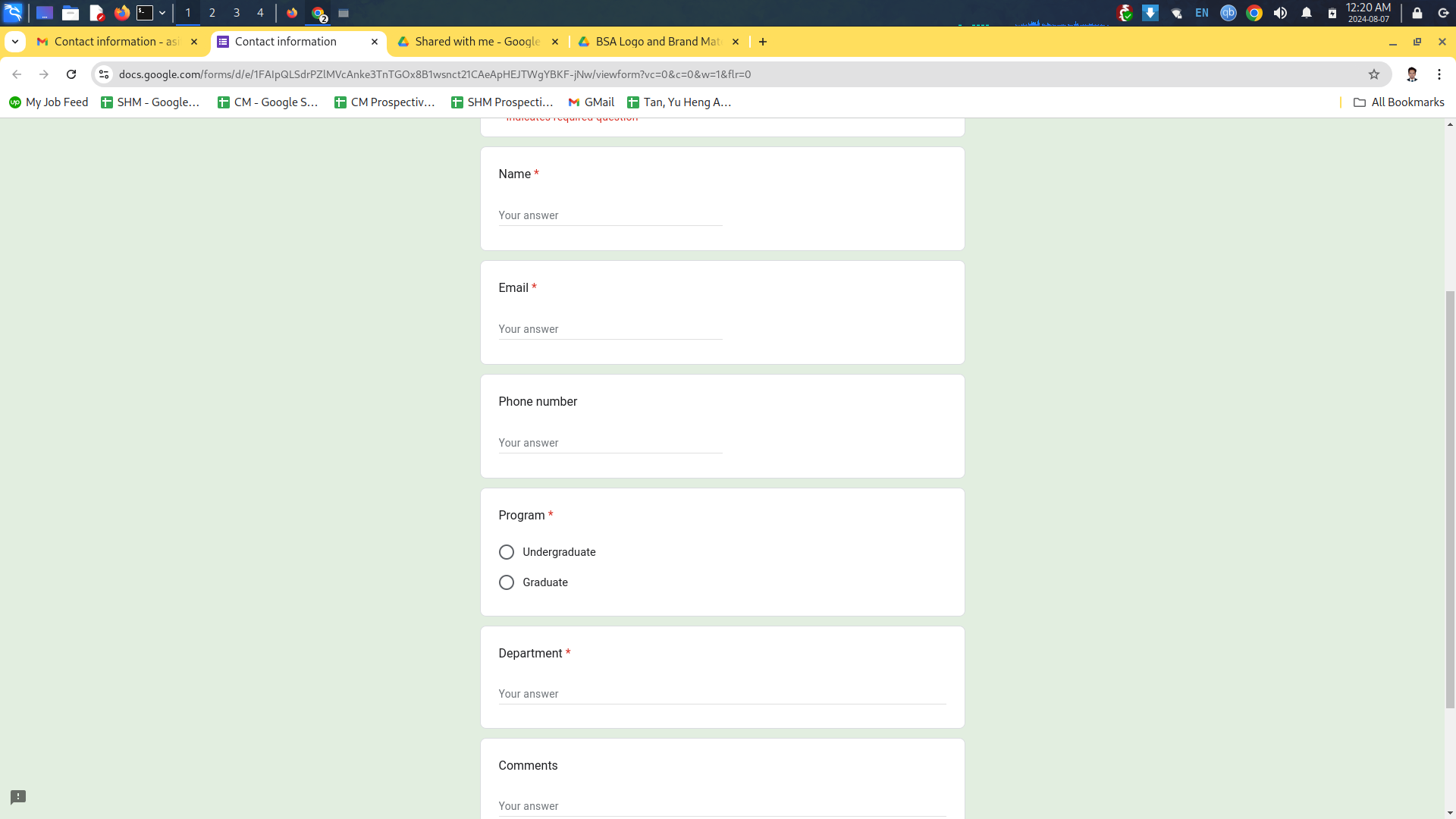The height and width of the screenshot is (819, 1456).
Task: Bookmark this page with star icon
Action: [1373, 74]
